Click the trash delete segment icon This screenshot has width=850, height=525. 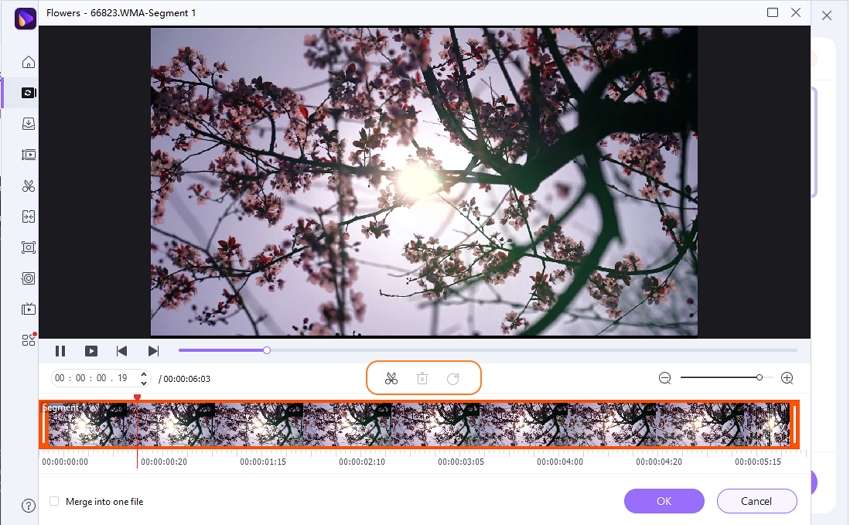tap(422, 379)
